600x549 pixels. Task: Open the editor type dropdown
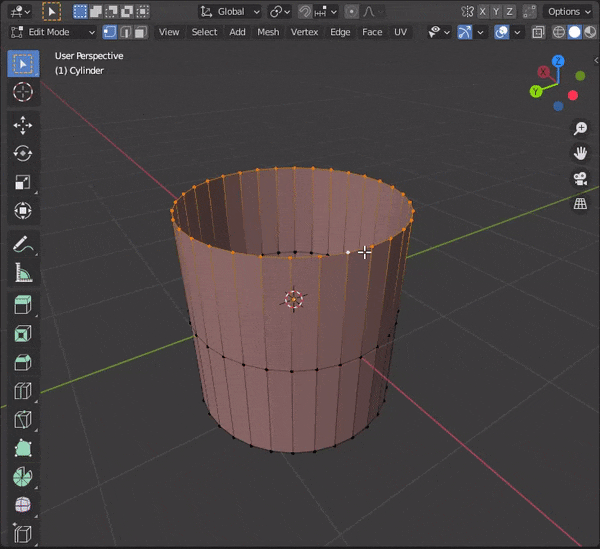(x=20, y=12)
